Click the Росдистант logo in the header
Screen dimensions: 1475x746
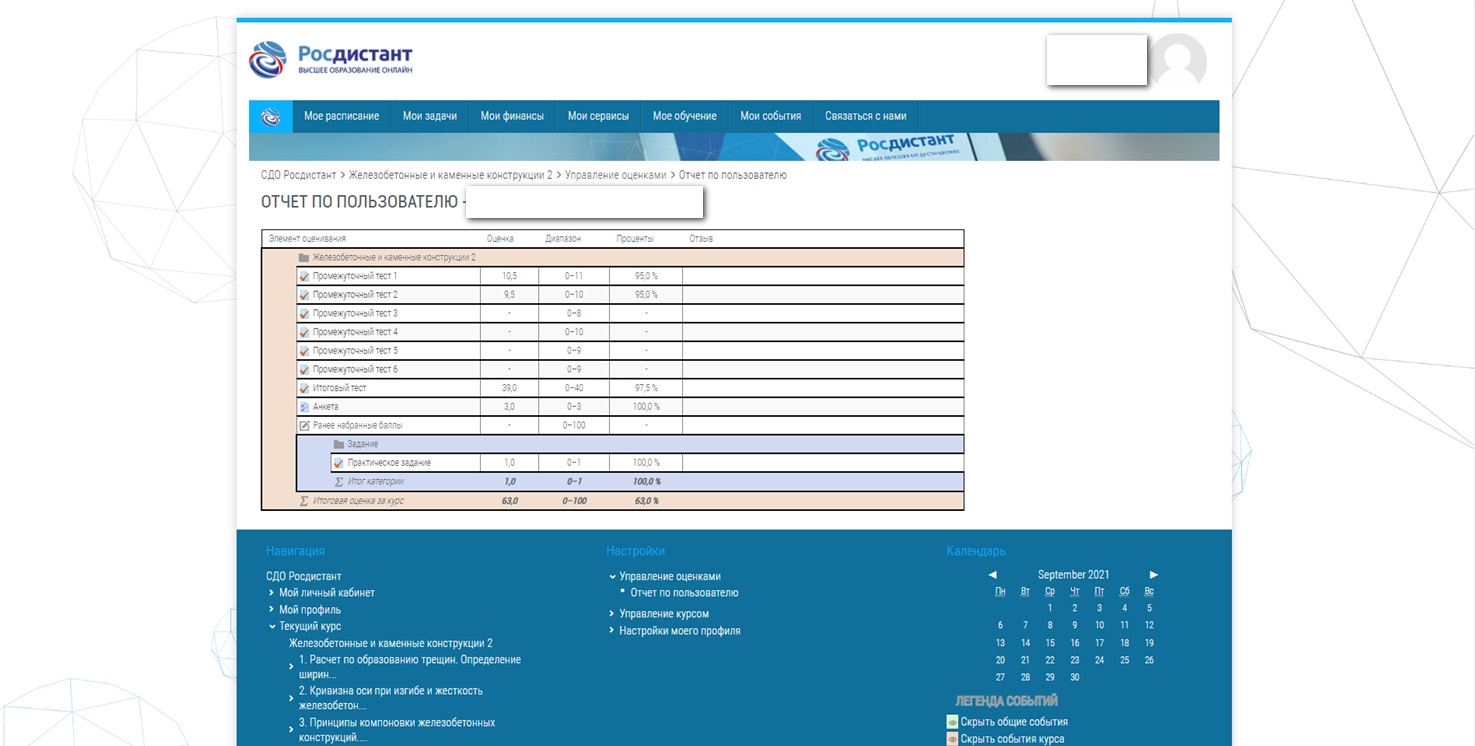(x=330, y=59)
